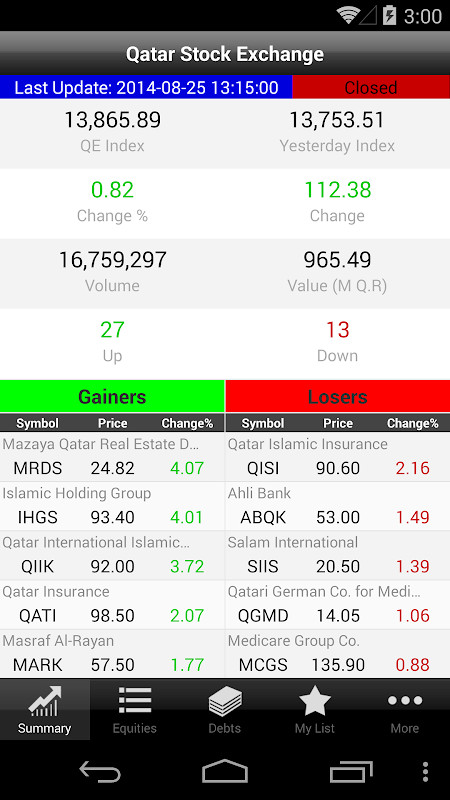Tap the Android home navigation button
The height and width of the screenshot is (800, 450).
click(225, 771)
